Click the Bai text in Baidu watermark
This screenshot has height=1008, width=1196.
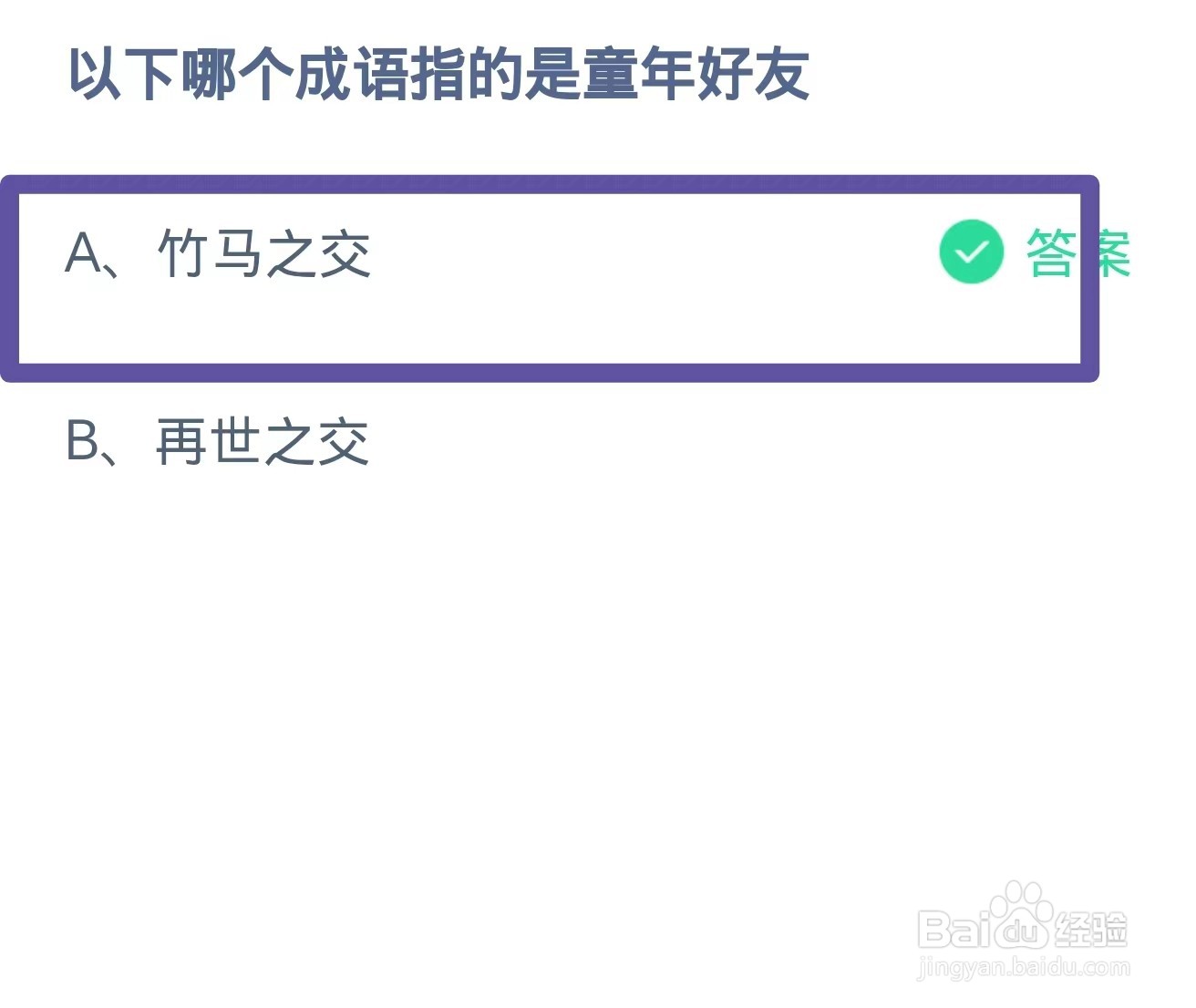tap(954, 930)
